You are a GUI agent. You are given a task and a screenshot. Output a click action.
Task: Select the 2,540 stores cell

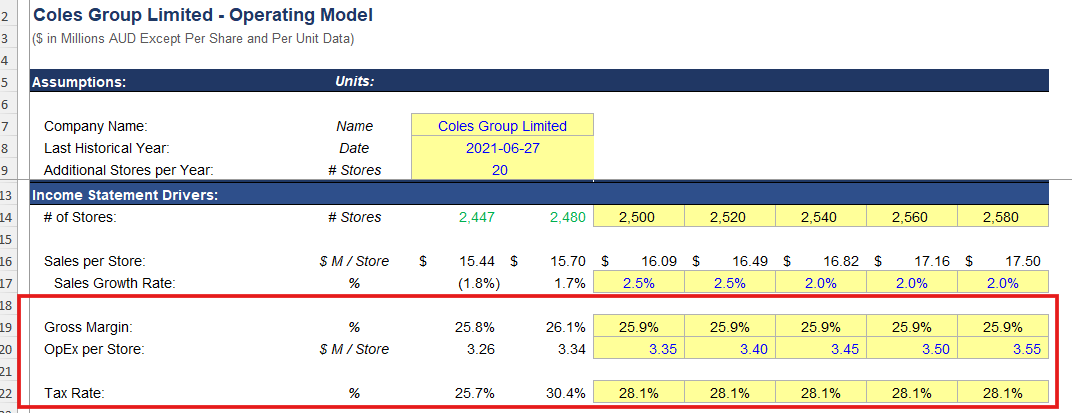point(820,217)
